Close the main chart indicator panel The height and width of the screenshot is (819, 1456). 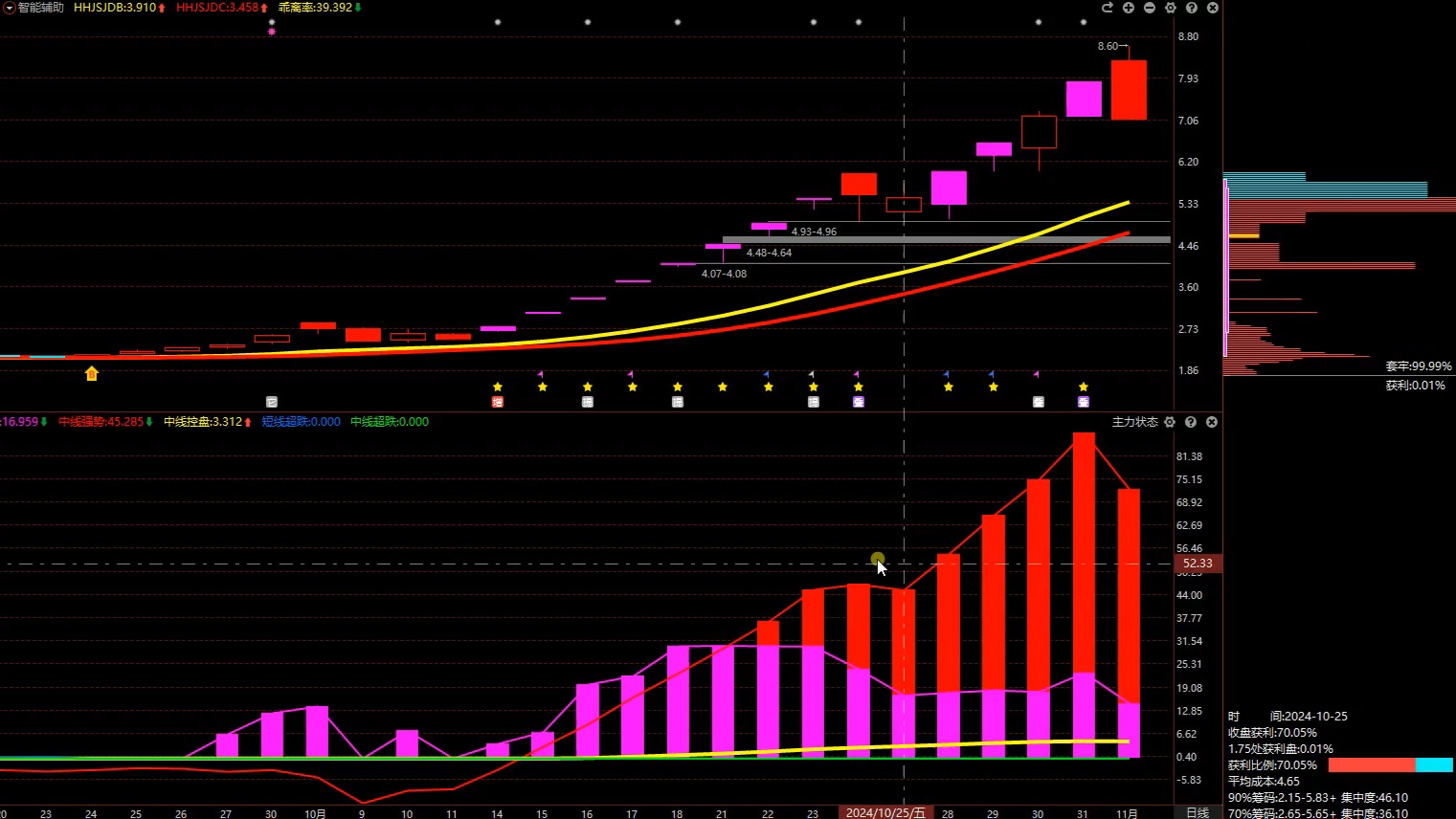[x=1213, y=8]
